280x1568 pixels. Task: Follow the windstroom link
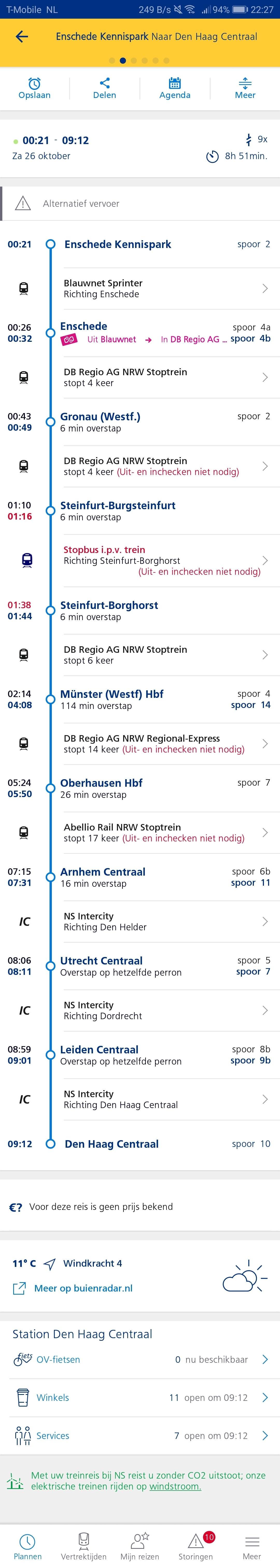(x=175, y=1486)
